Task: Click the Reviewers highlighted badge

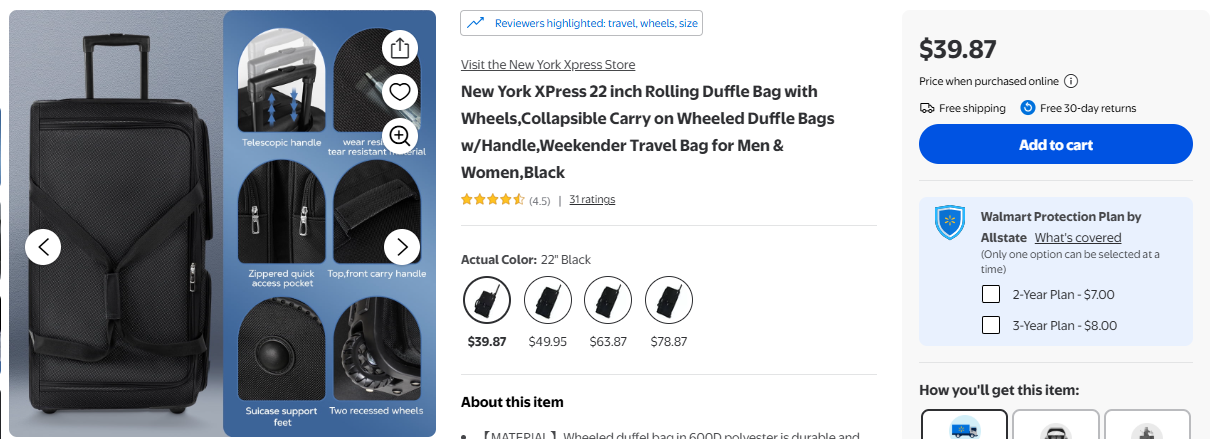Action: click(581, 23)
